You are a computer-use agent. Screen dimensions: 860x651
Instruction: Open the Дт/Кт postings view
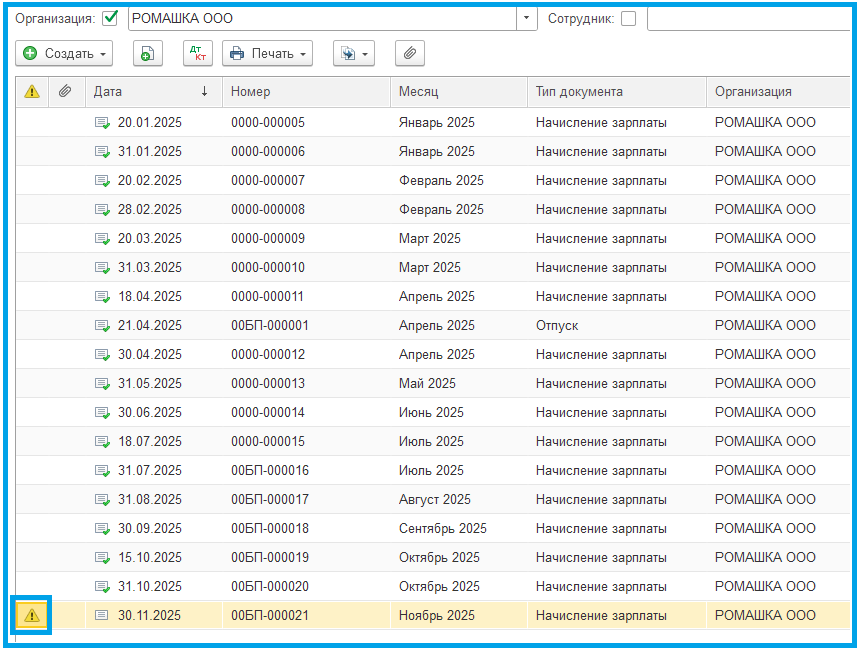(x=198, y=54)
